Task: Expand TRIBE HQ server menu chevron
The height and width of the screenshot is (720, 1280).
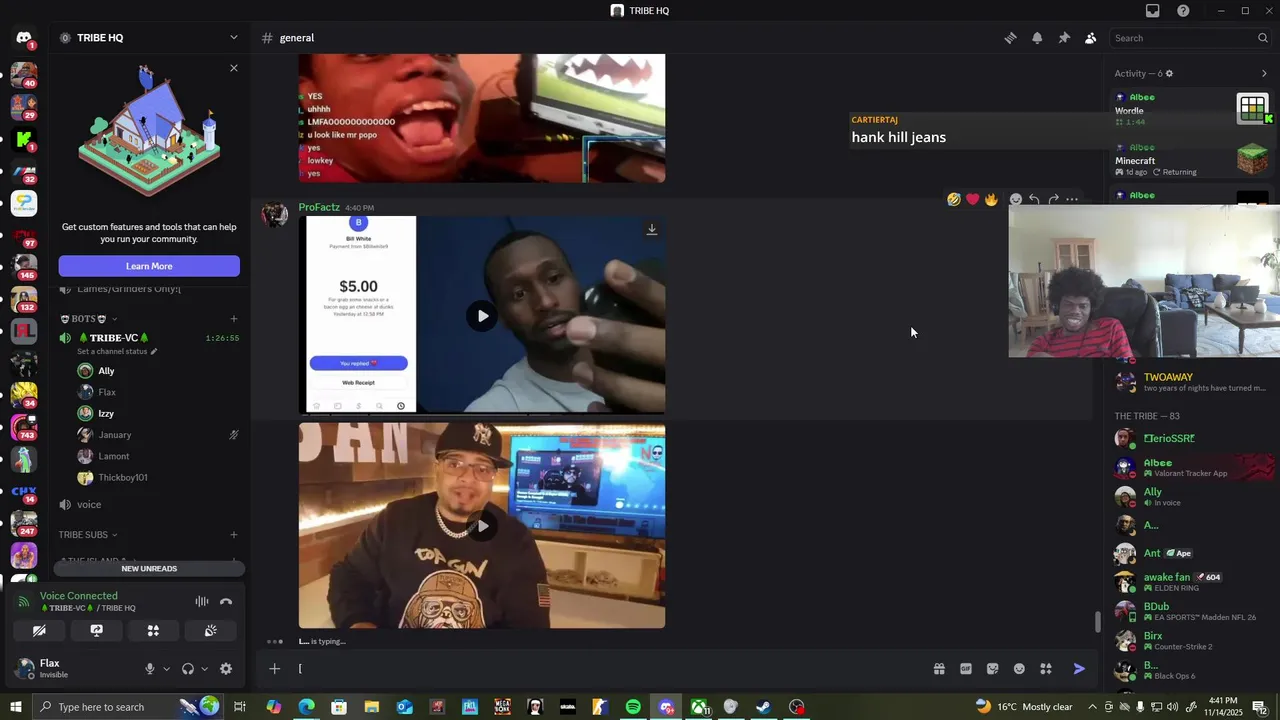Action: coord(234,38)
